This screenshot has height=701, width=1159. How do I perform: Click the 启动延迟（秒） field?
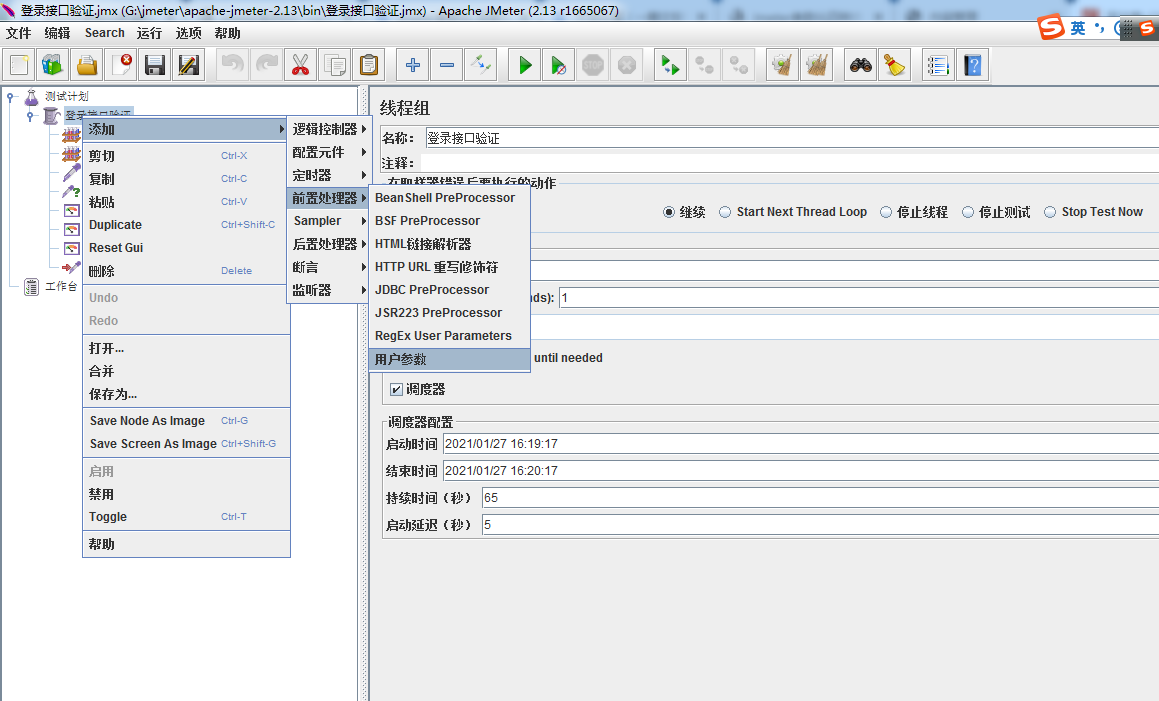(820, 526)
